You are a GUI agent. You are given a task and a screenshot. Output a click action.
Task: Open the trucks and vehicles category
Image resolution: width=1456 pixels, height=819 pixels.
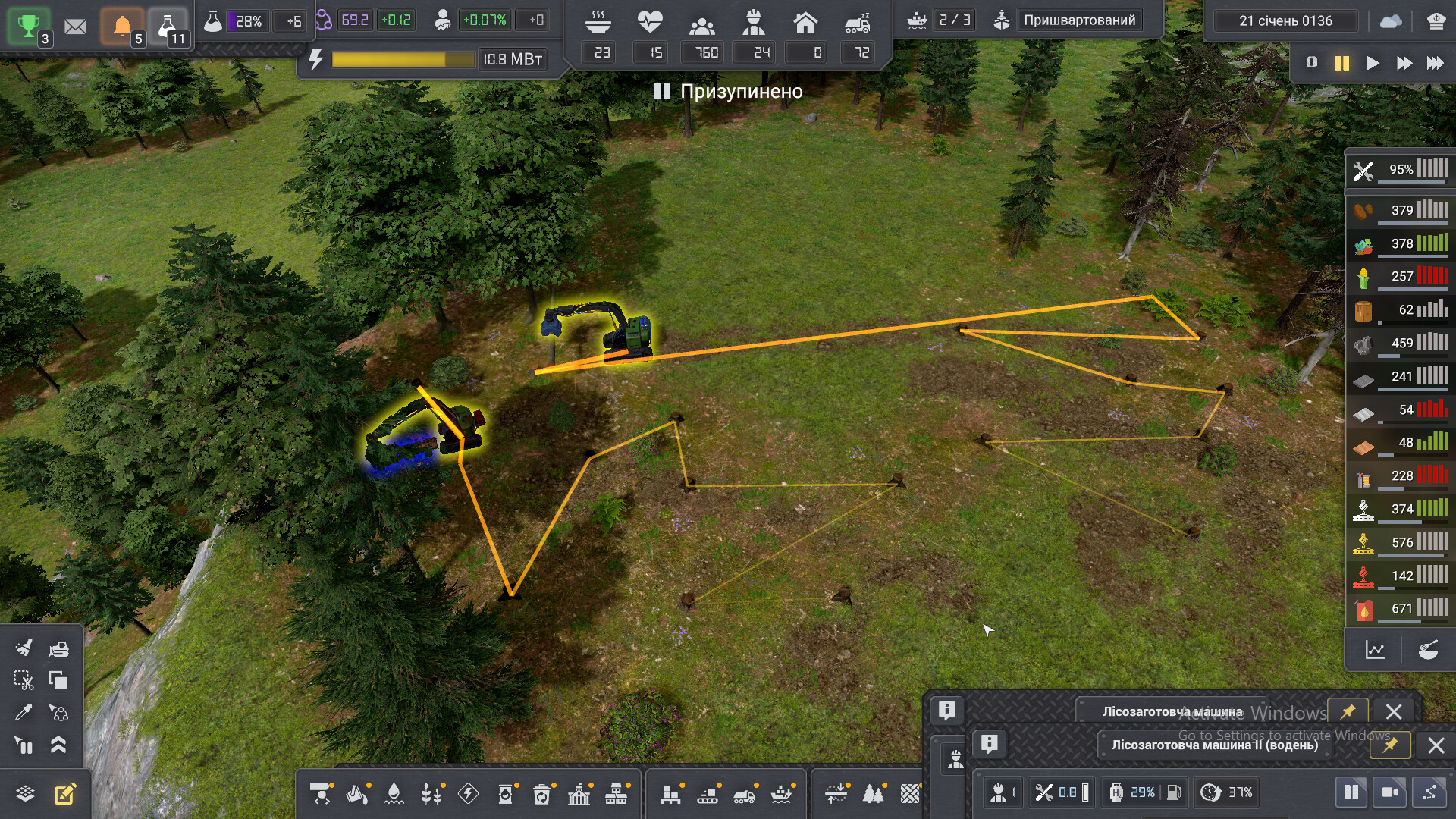(x=745, y=793)
